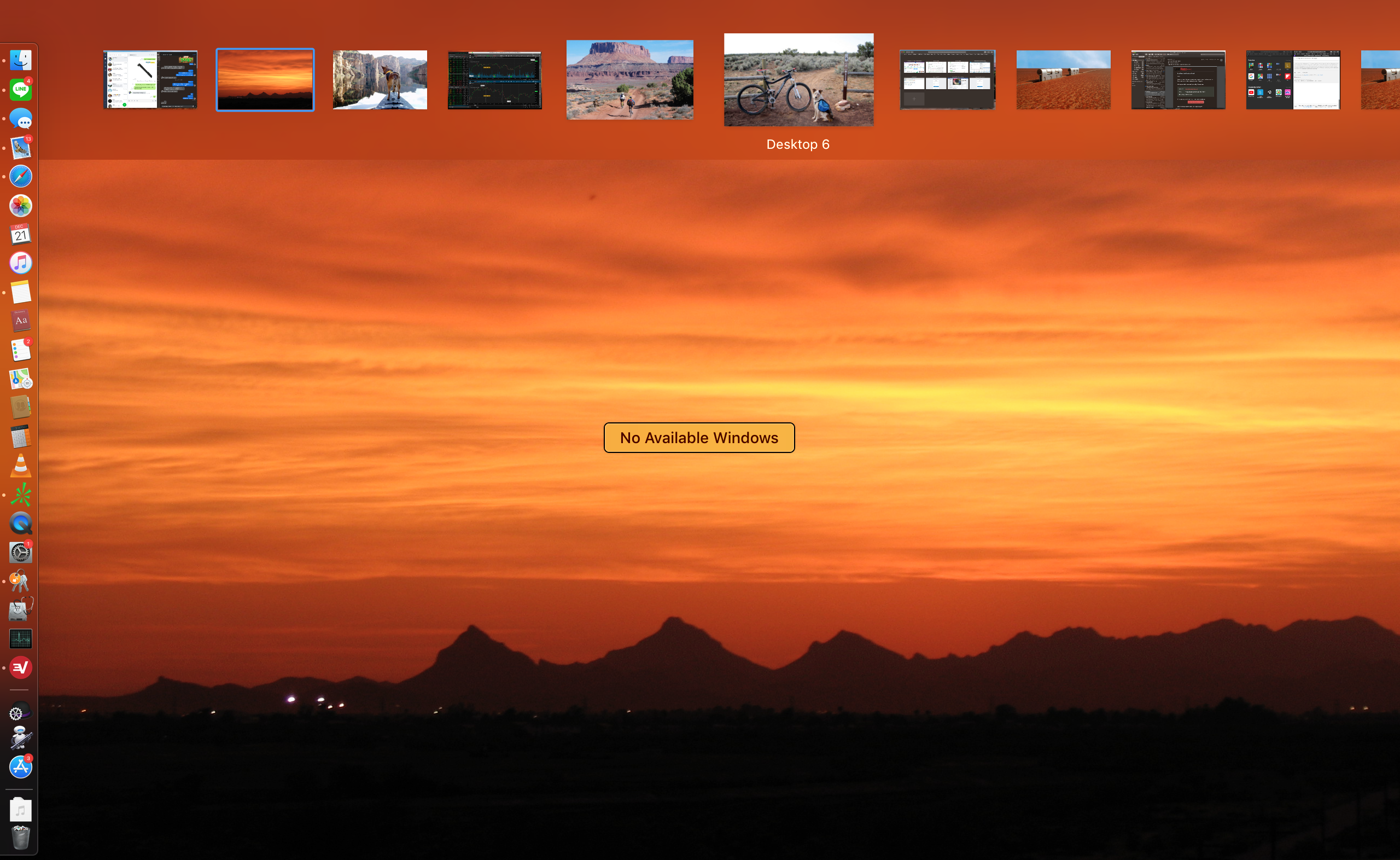Click the No Available Windows label
The image size is (1400, 860).
698,438
